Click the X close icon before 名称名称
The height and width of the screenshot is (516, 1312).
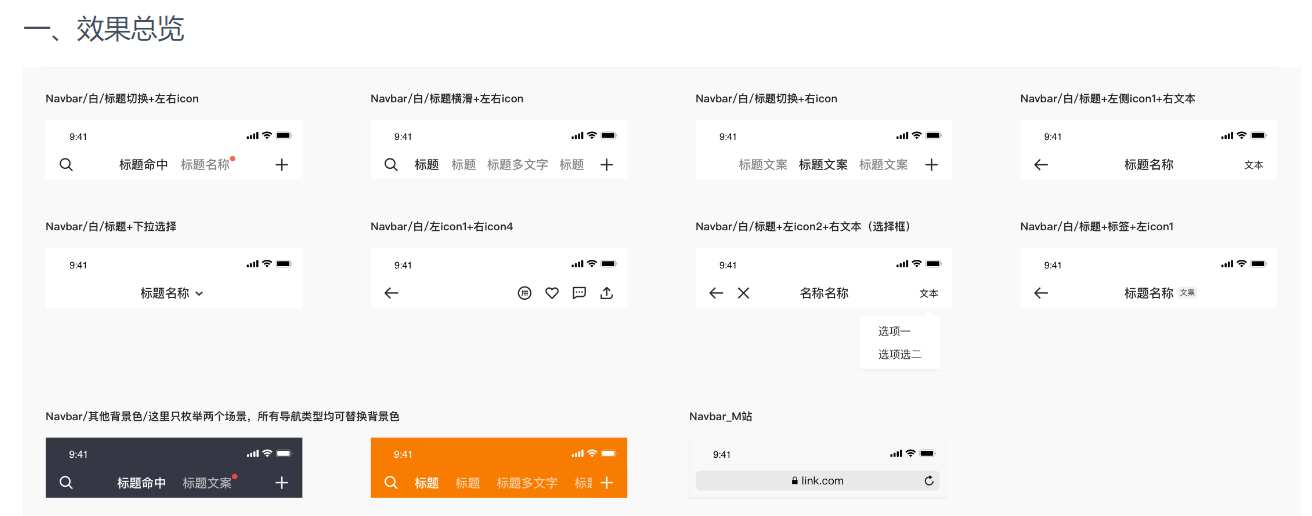[x=743, y=293]
